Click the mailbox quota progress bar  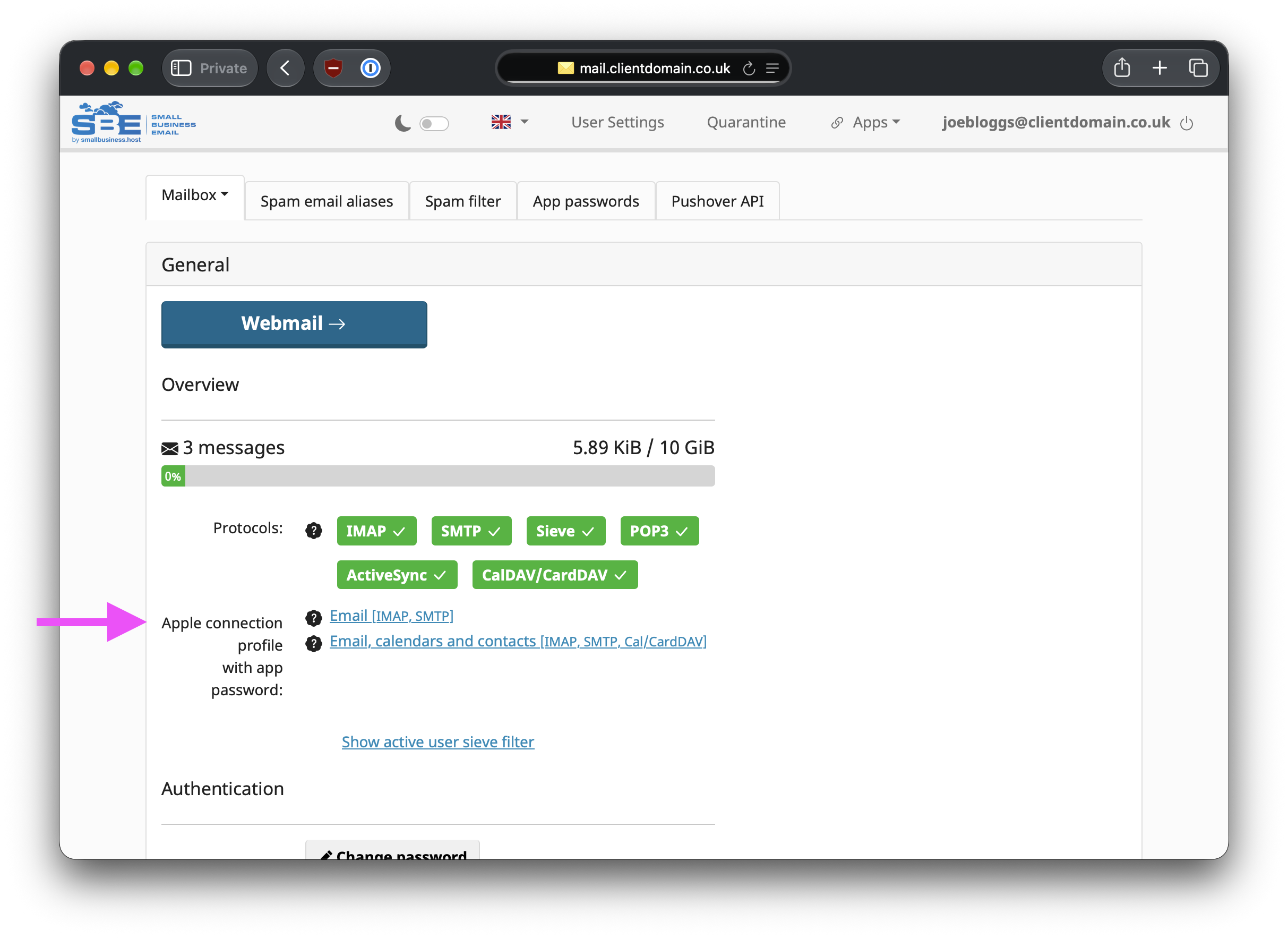pyautogui.click(x=438, y=476)
